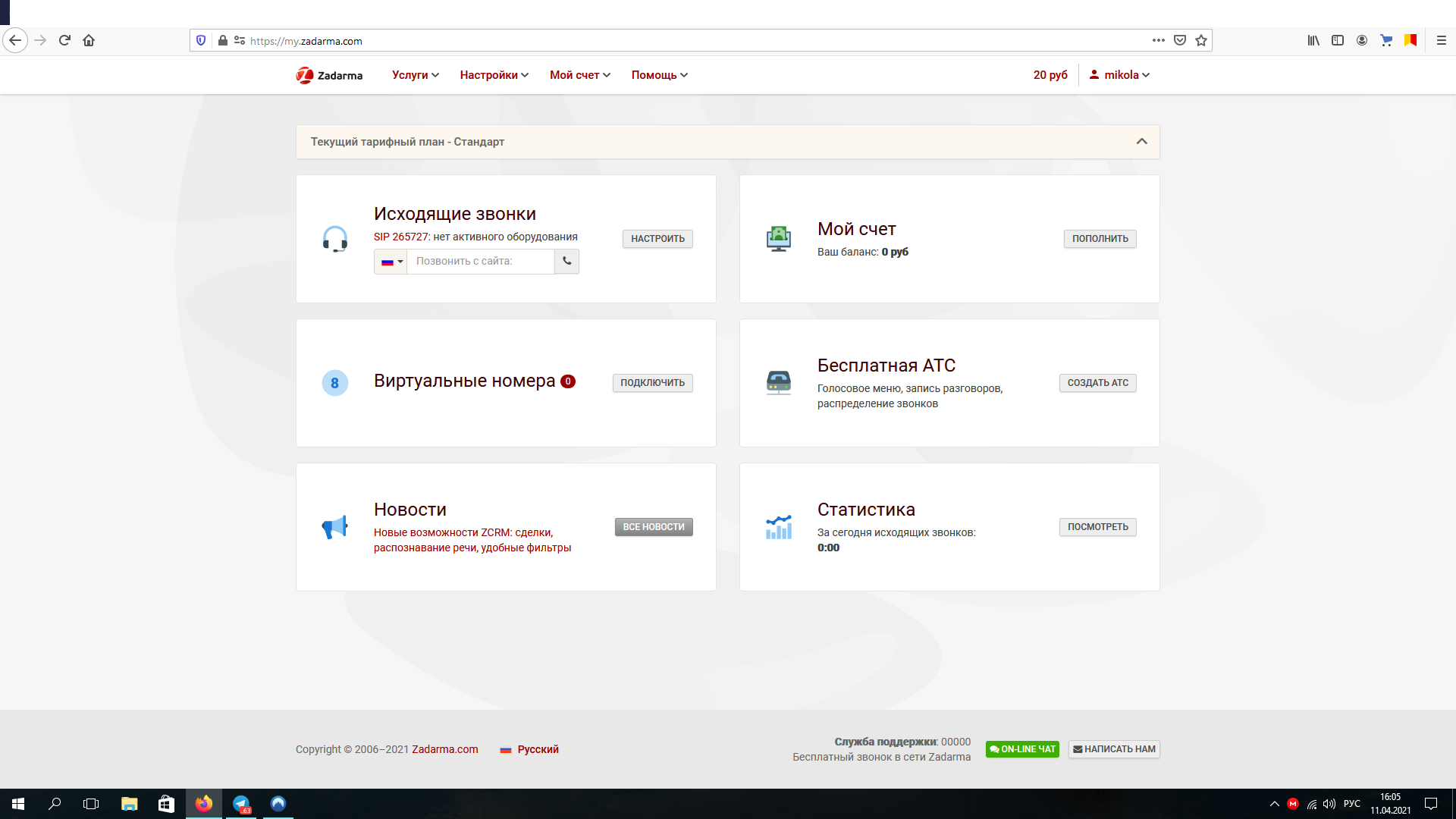This screenshot has width=1456, height=819.
Task: Click the megaphone news icon
Action: (x=334, y=527)
